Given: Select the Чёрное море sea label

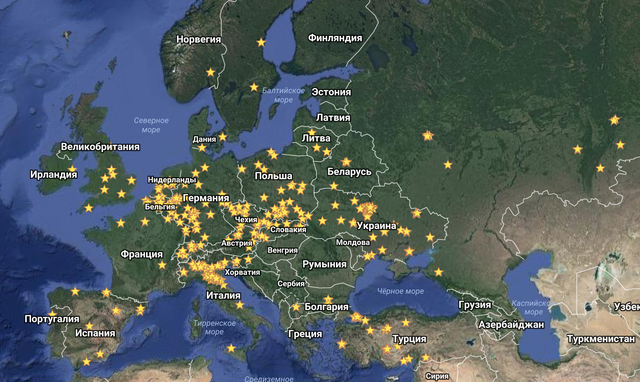Looking at the screenshot, I should 400,291.
